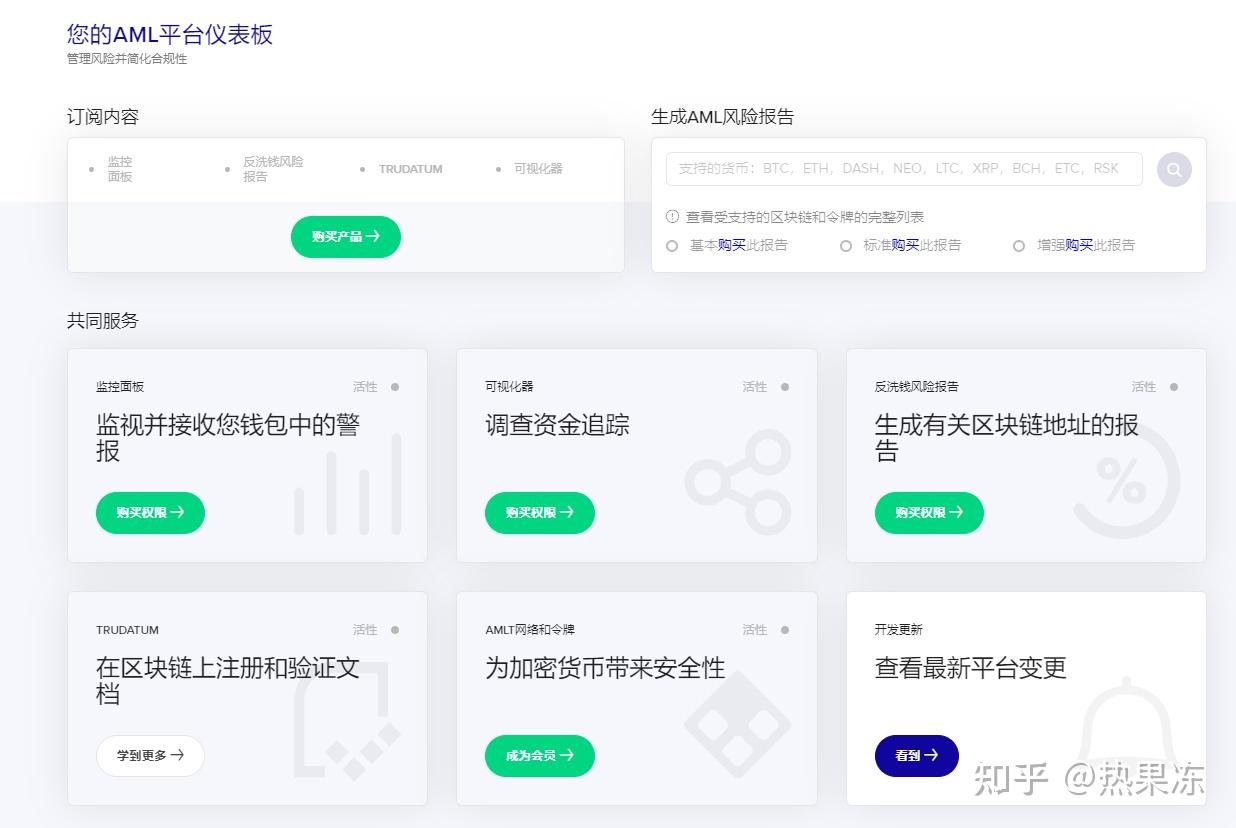1236x828 pixels.
Task: Click the bar chart icon on 监控面板 card
Action: click(345, 490)
